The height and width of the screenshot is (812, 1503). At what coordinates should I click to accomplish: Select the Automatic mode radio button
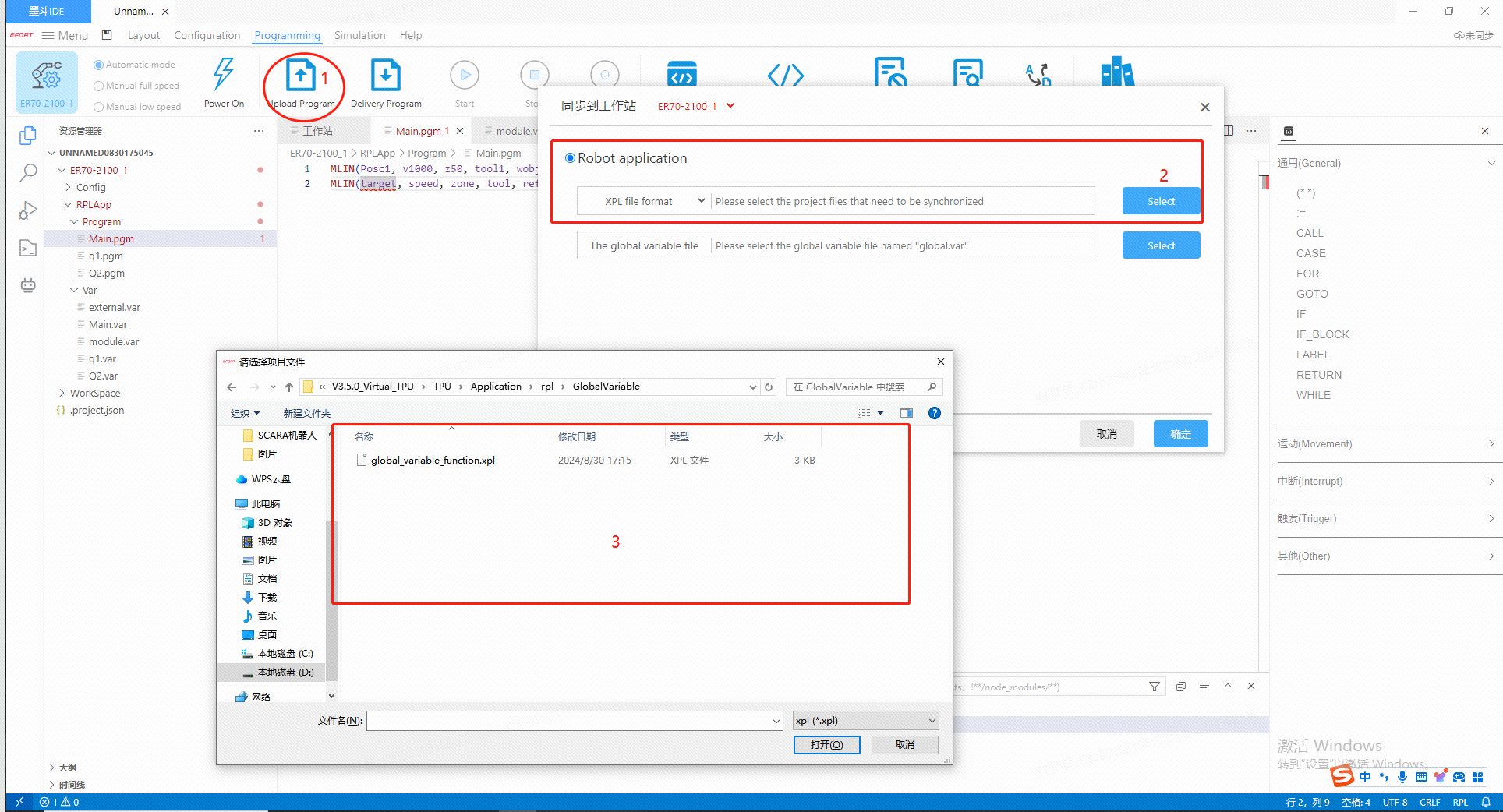click(99, 65)
